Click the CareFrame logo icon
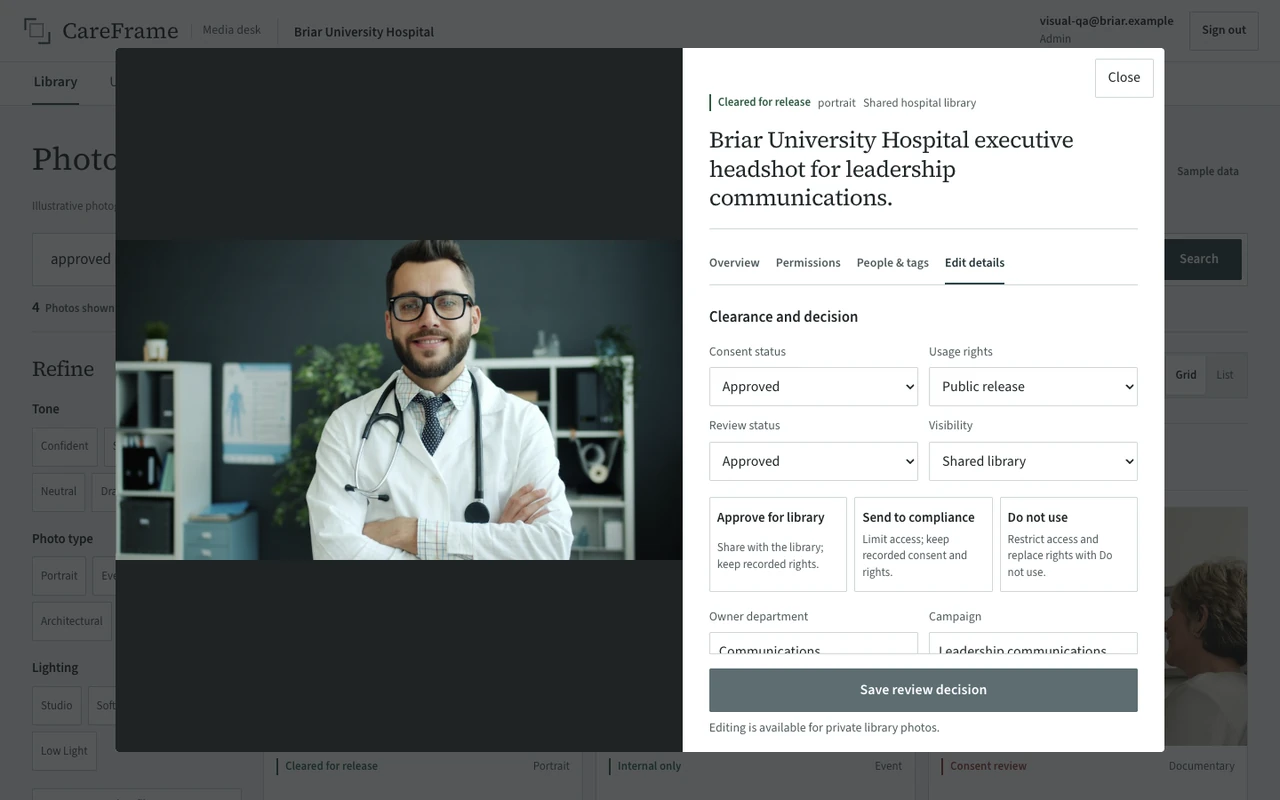 point(37,31)
